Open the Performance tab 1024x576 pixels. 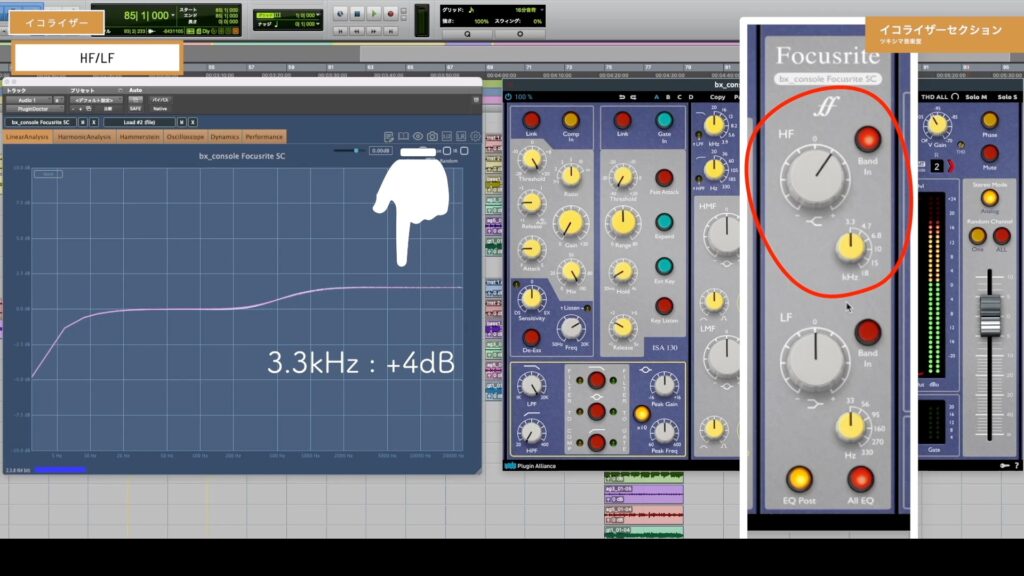(x=264, y=137)
